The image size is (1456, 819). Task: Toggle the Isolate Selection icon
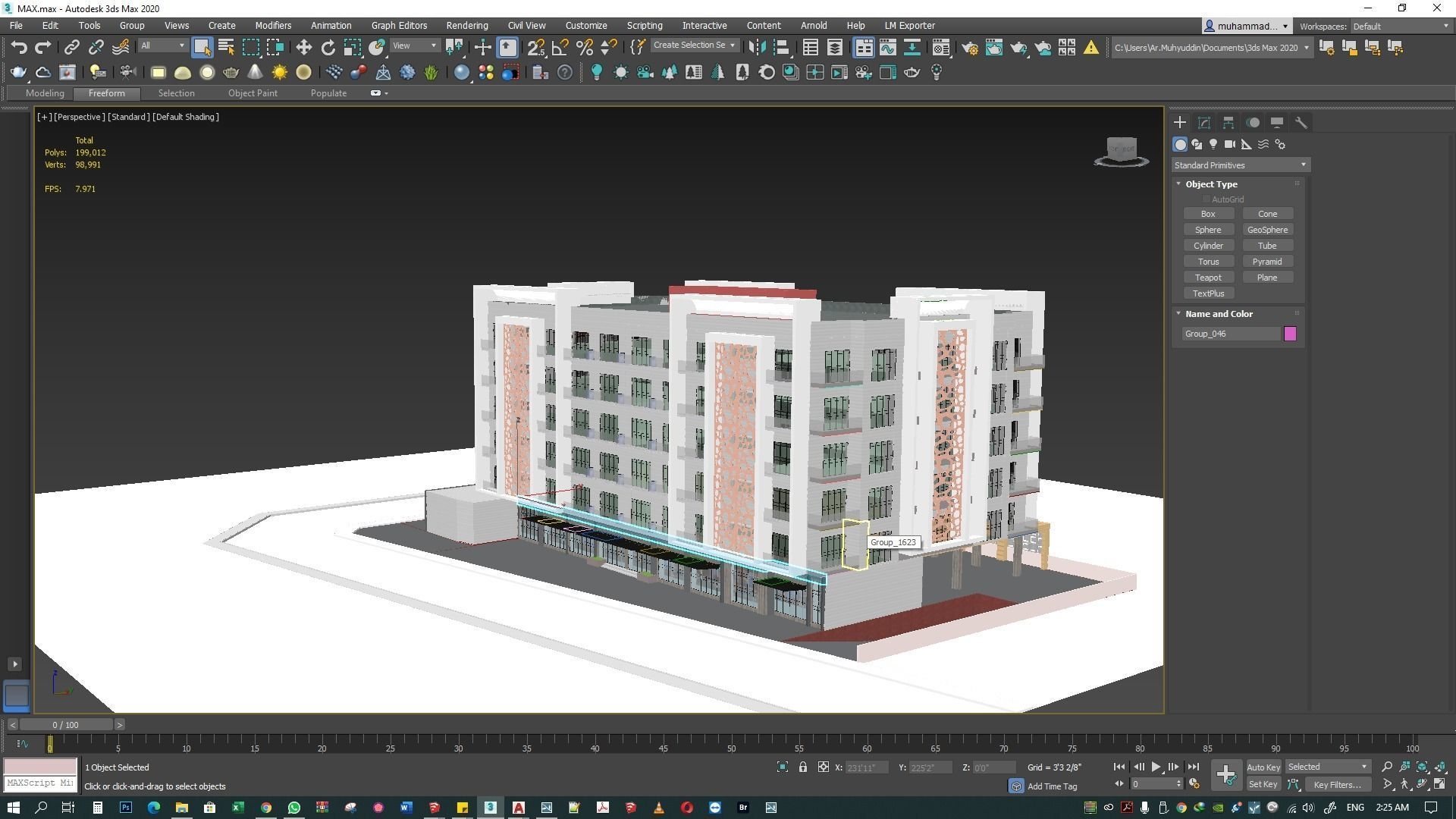783,767
